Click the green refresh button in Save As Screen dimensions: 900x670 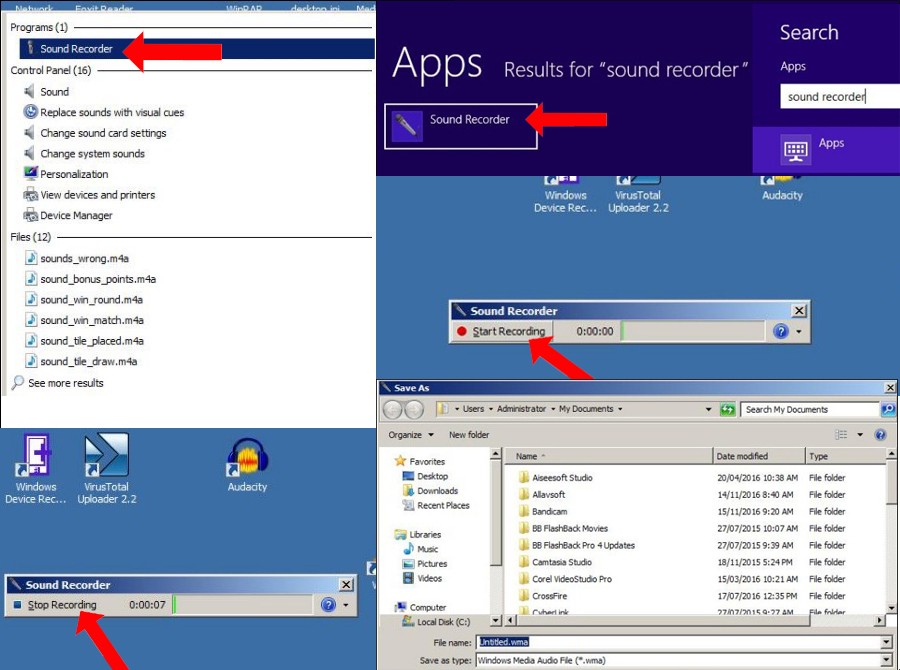point(728,409)
